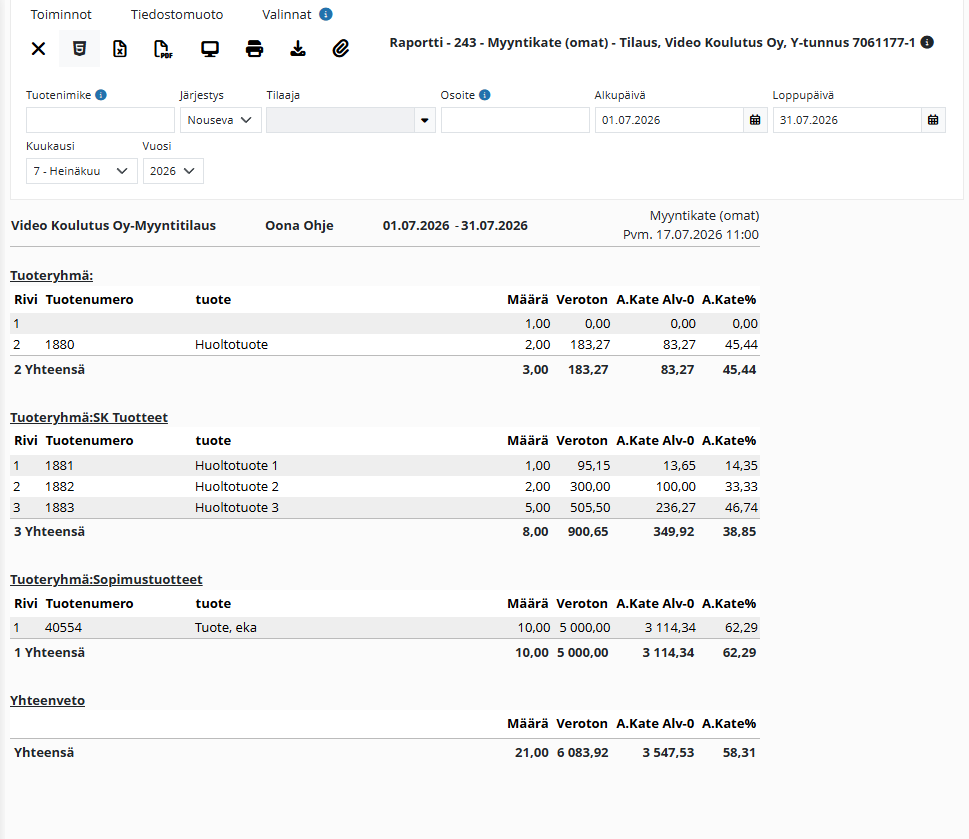Image resolution: width=969 pixels, height=839 pixels.
Task: Export report as PDF icon
Action: point(163,48)
